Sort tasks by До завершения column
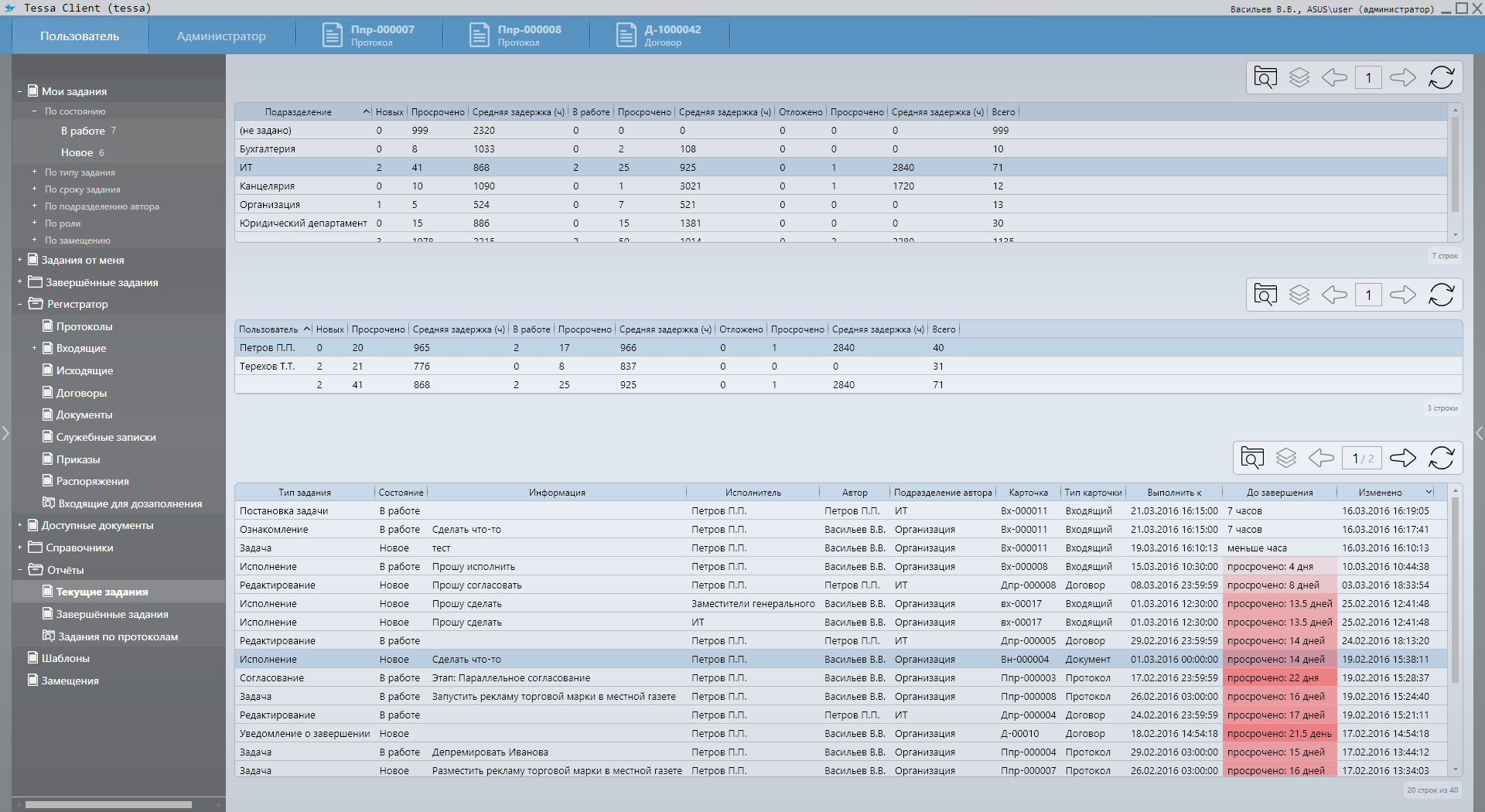This screenshot has height=812, width=1485. tap(1279, 493)
